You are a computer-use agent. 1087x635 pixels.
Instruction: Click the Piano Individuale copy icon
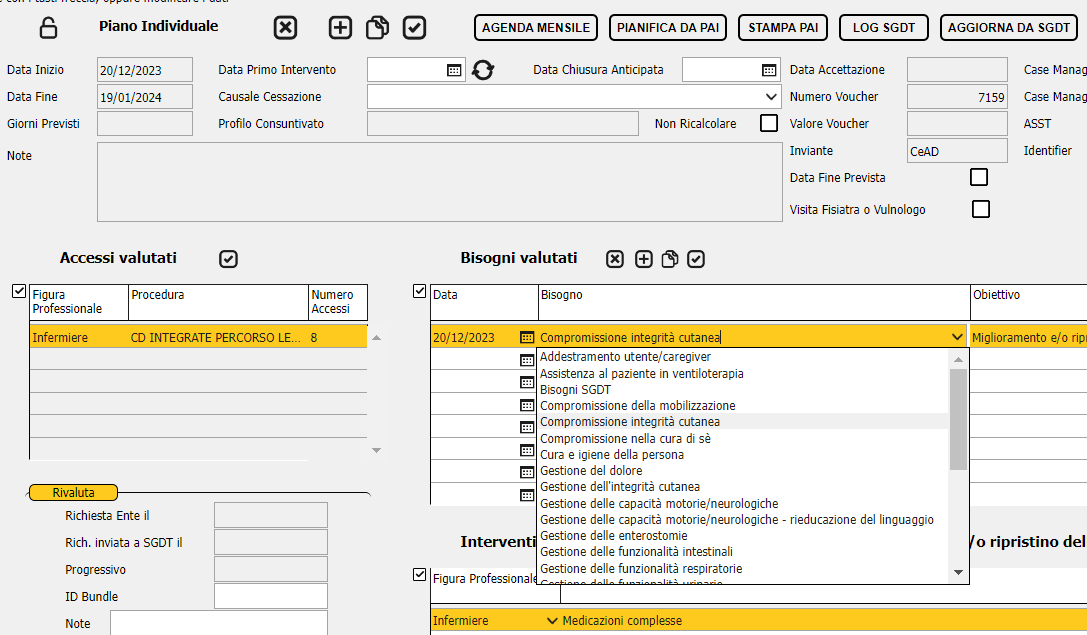point(377,28)
